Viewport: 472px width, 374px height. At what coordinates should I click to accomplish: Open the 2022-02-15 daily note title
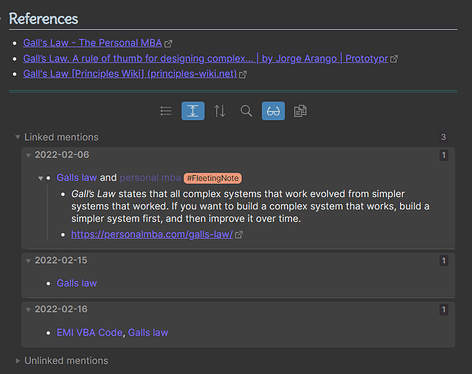coord(61,260)
